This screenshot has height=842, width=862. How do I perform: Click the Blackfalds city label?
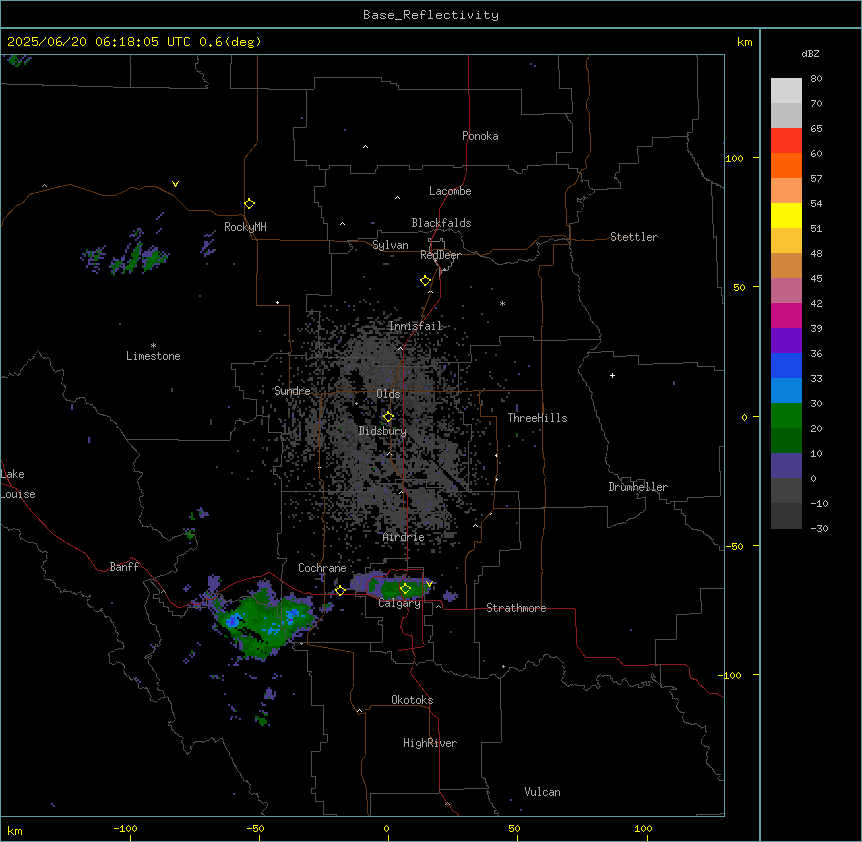click(x=441, y=223)
